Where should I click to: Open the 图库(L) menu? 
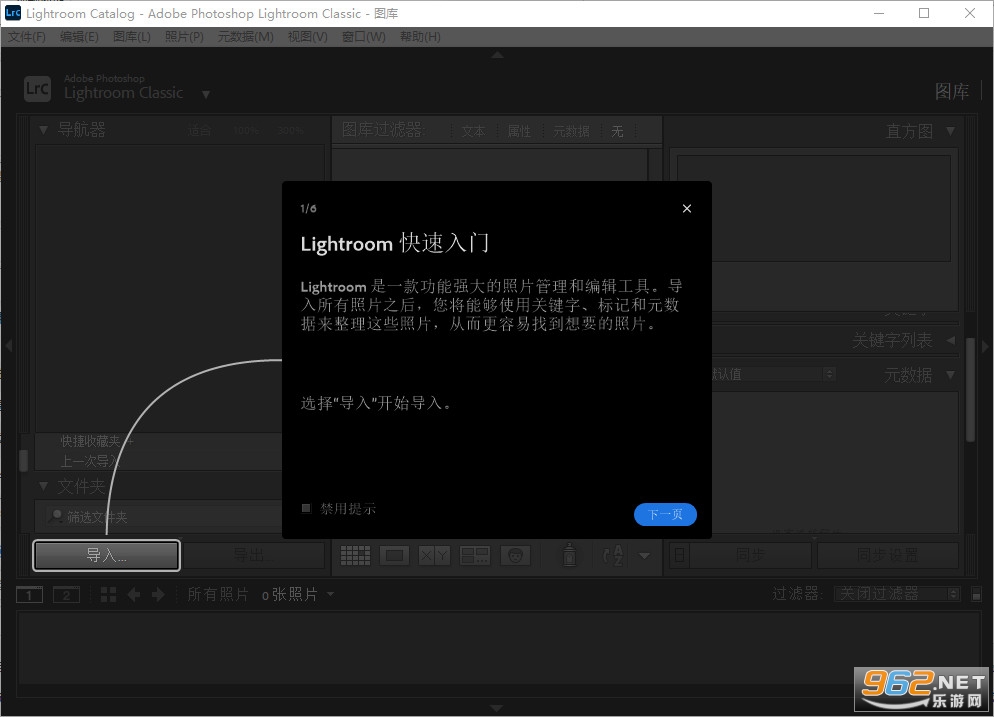[x=132, y=37]
